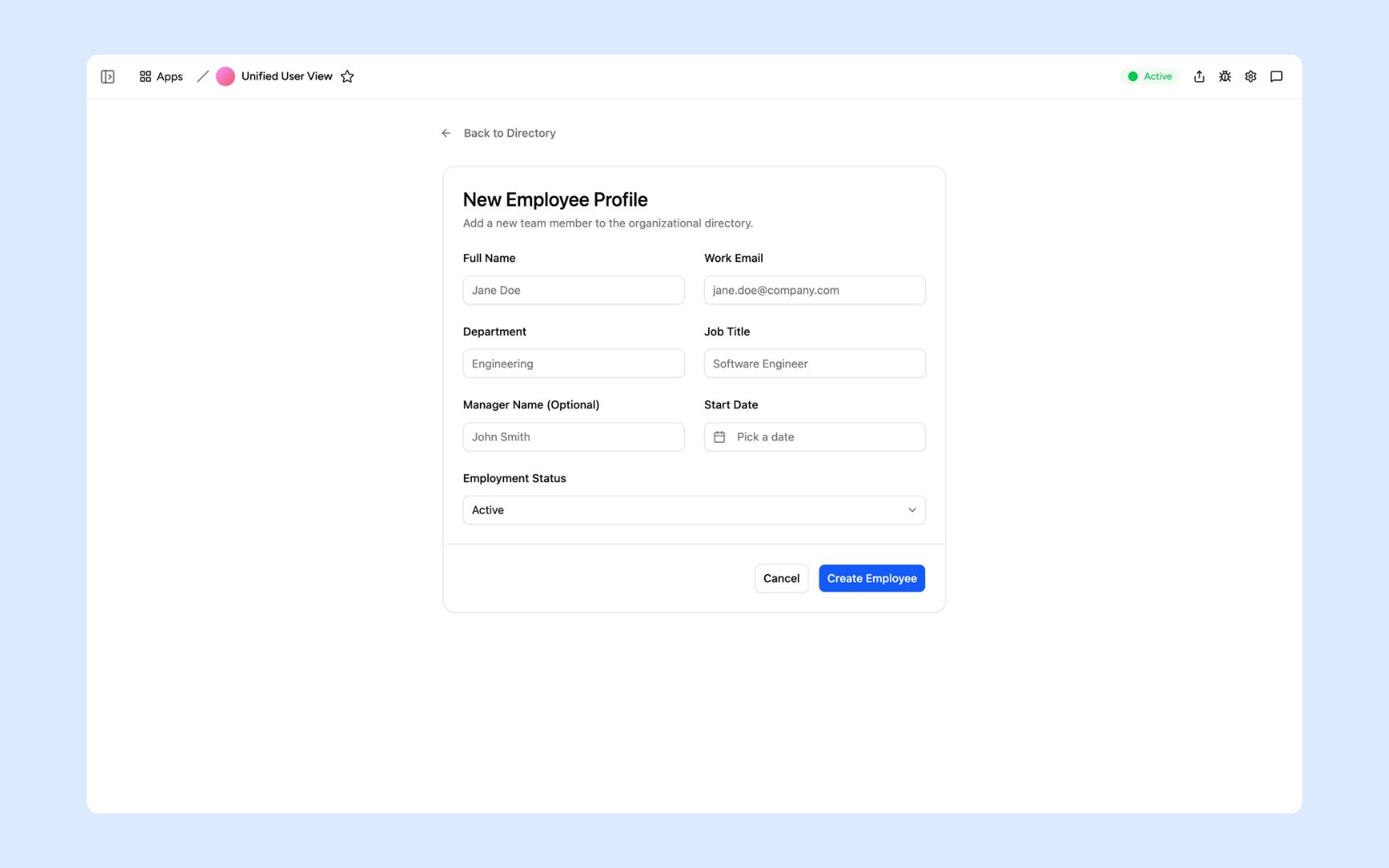This screenshot has height=868, width=1389.
Task: Click the 'Add a new team member' subtitle
Action: [x=608, y=223]
